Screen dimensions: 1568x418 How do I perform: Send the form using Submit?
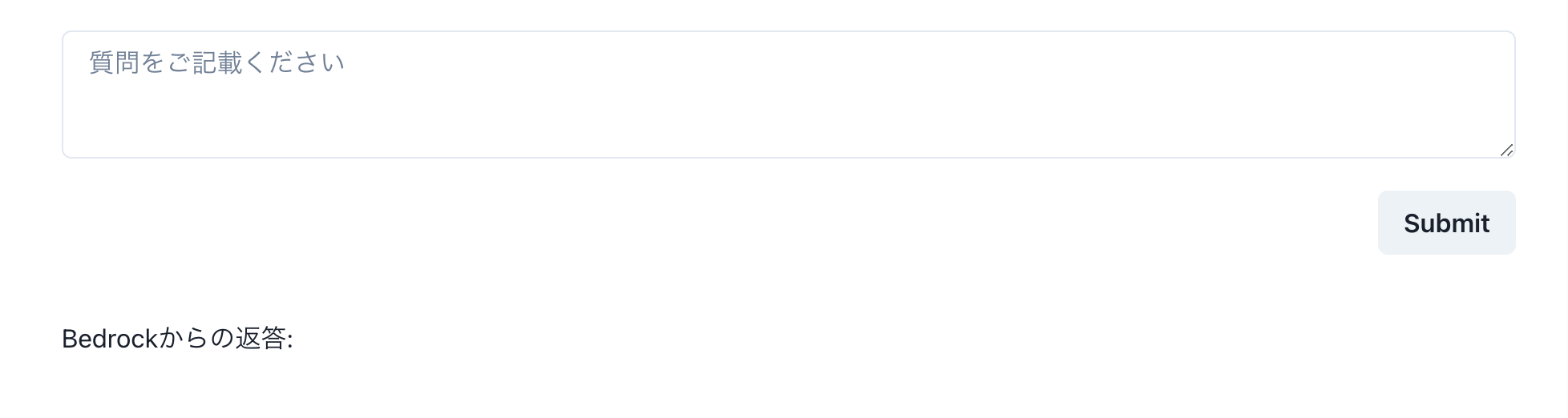click(1446, 223)
